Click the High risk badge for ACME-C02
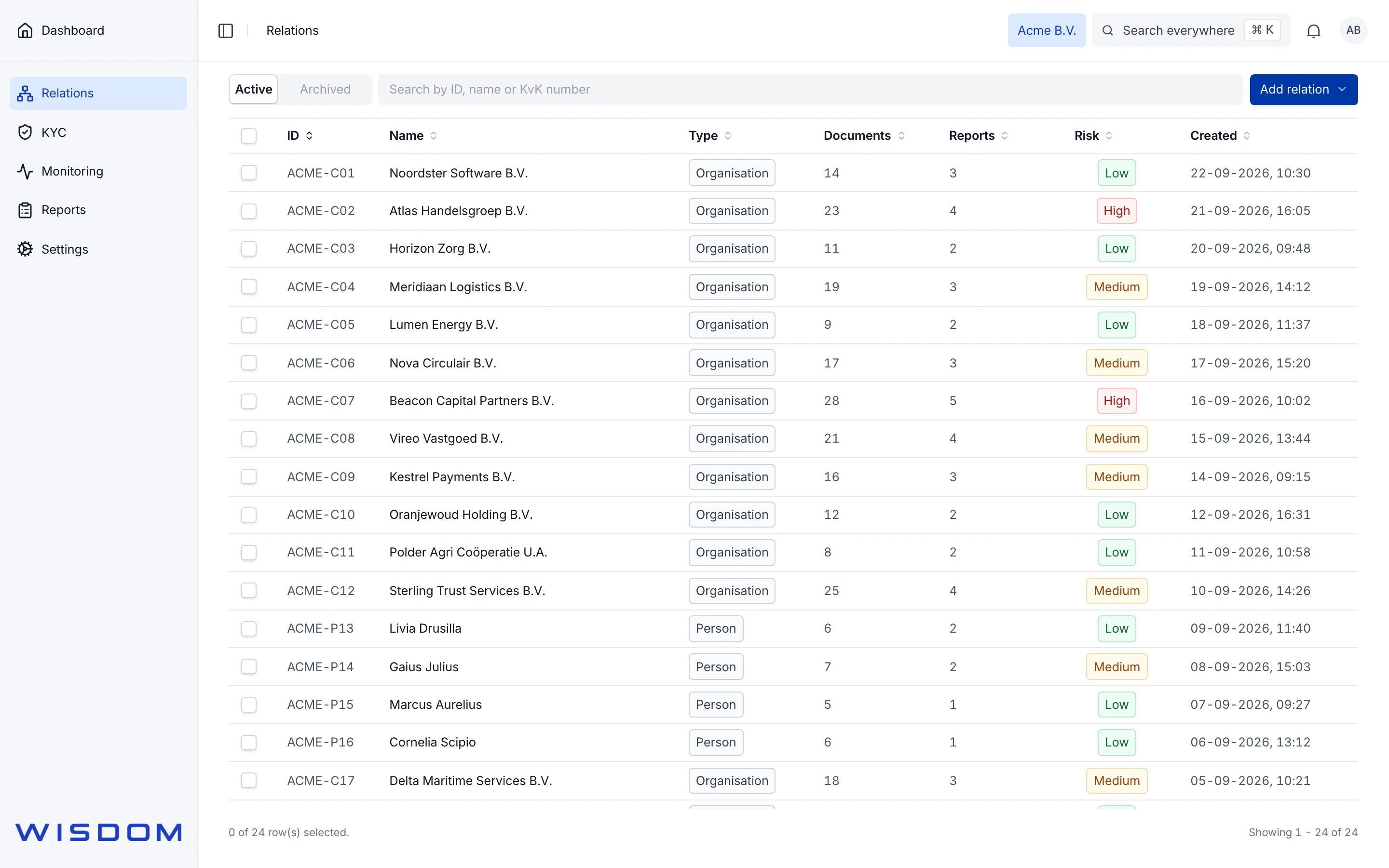The image size is (1389, 868). [x=1117, y=211]
